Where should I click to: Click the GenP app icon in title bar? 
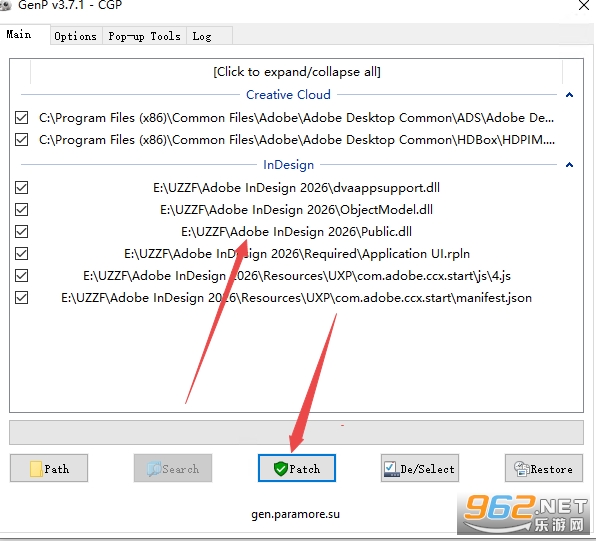(5, 5)
